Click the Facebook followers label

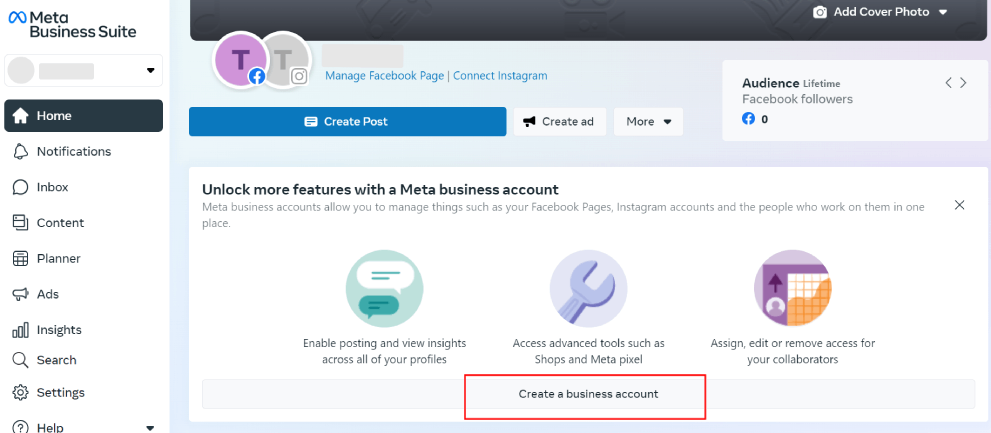coord(798,99)
